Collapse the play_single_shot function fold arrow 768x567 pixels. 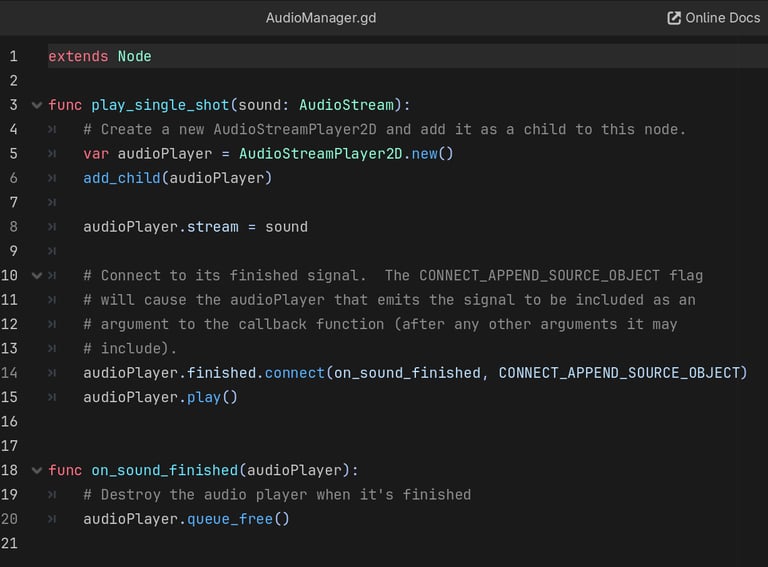point(37,105)
